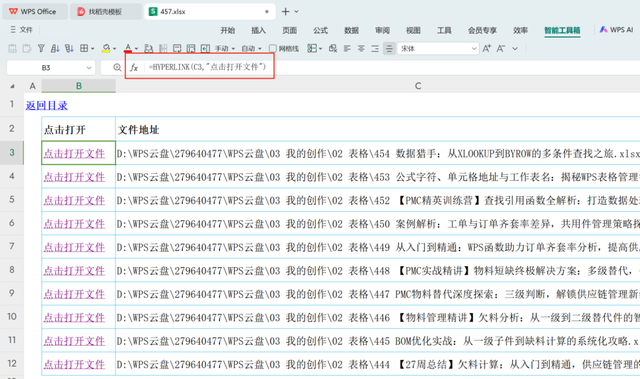
Task: Click the zoom magnifier icon beside formula bar
Action: pos(117,67)
